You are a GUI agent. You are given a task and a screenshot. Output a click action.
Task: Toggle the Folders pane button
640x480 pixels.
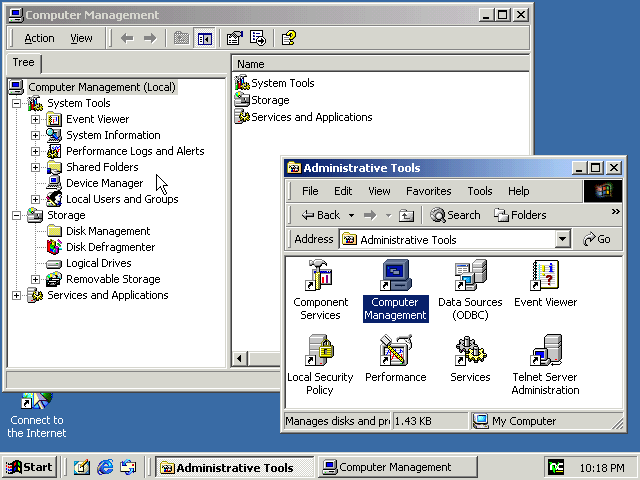(x=520, y=215)
